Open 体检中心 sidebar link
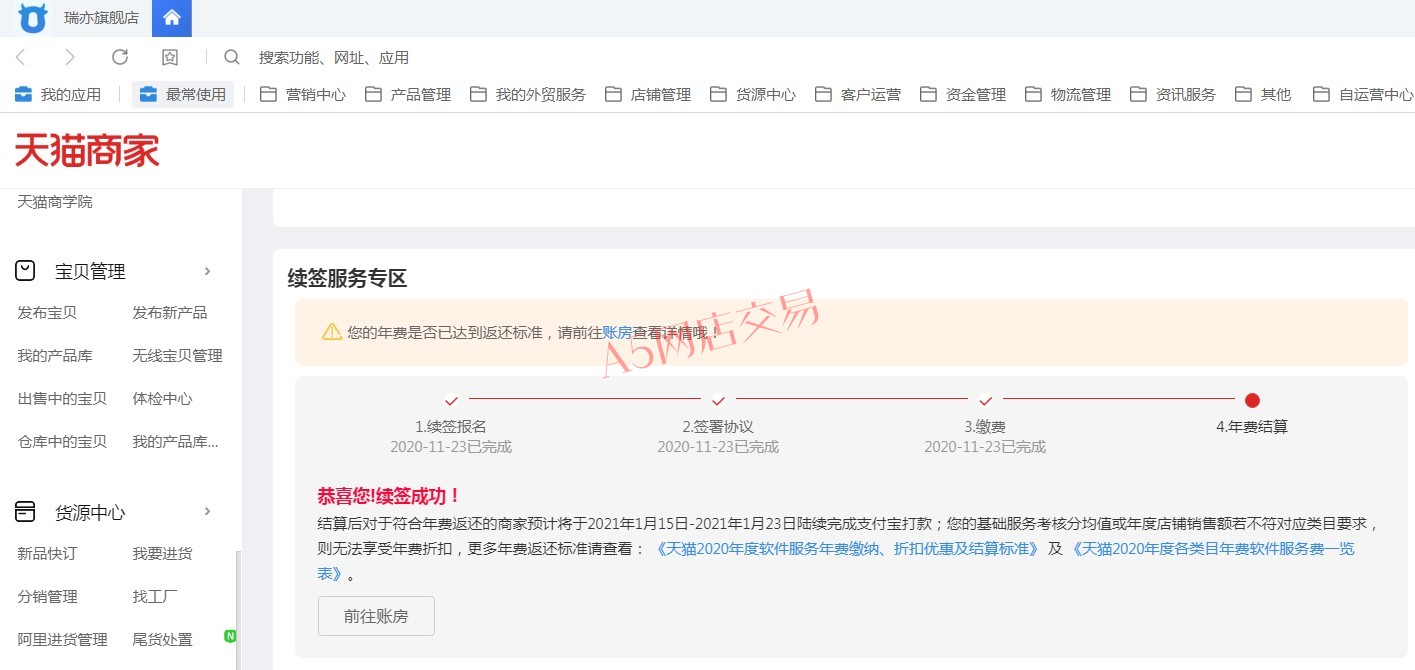 click(162, 399)
